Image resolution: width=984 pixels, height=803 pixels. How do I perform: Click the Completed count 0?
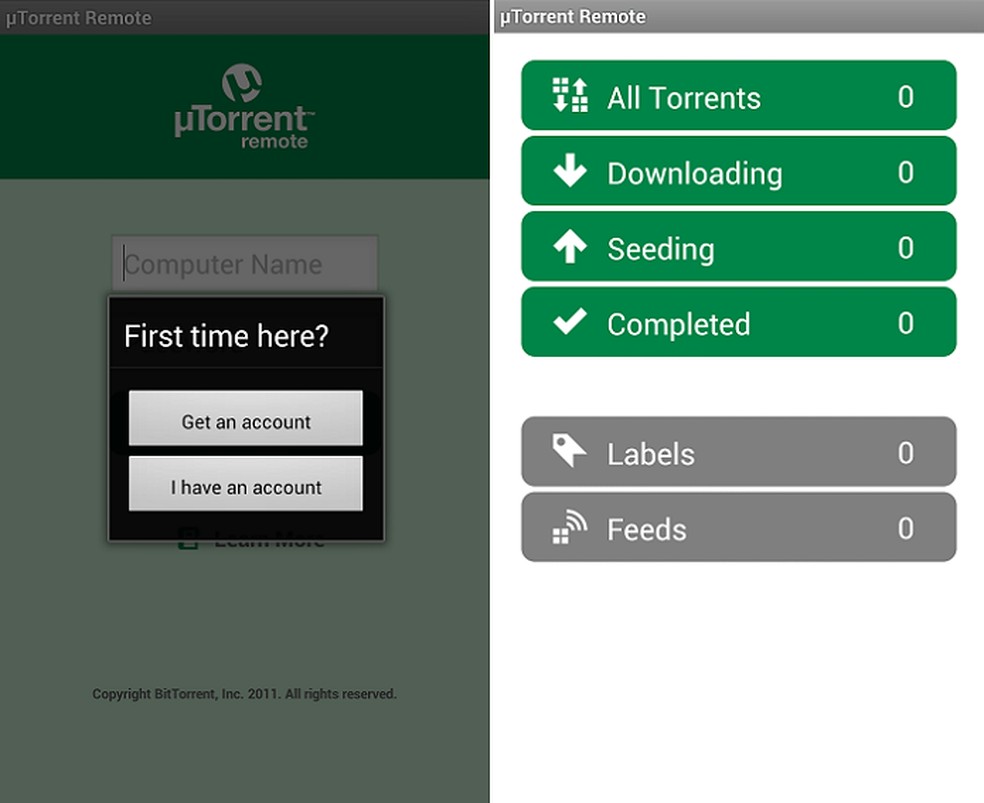[x=905, y=323]
